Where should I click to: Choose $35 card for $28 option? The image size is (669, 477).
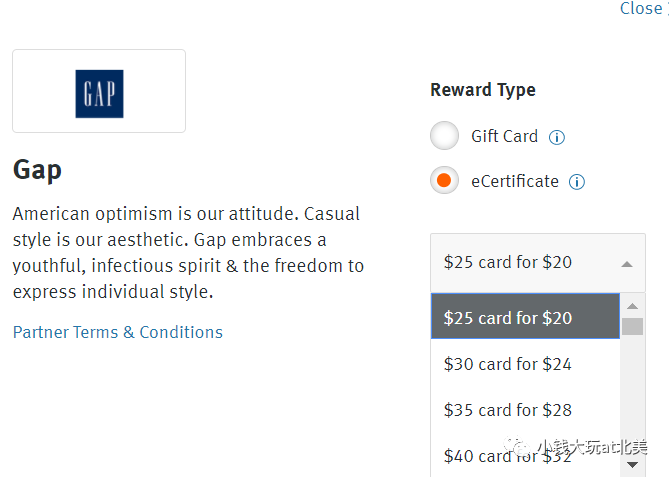pos(525,410)
